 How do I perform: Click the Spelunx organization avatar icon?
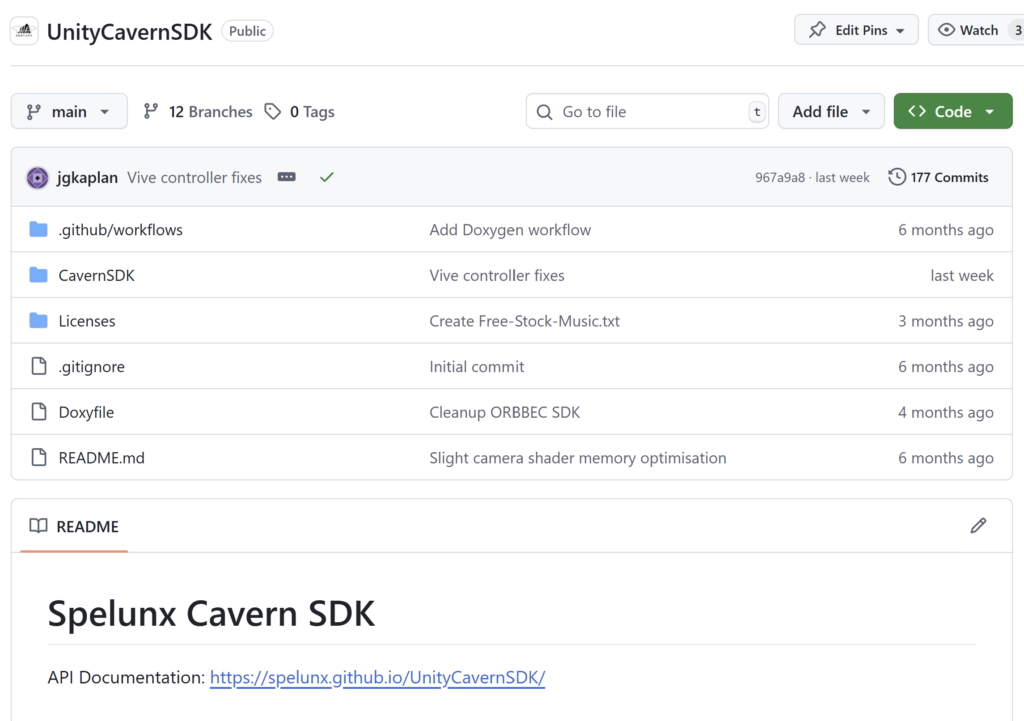tap(25, 31)
